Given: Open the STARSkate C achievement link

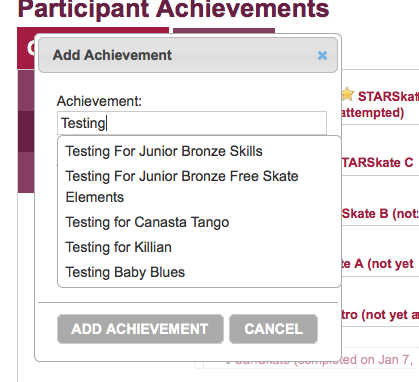Looking at the screenshot, I should 378,162.
